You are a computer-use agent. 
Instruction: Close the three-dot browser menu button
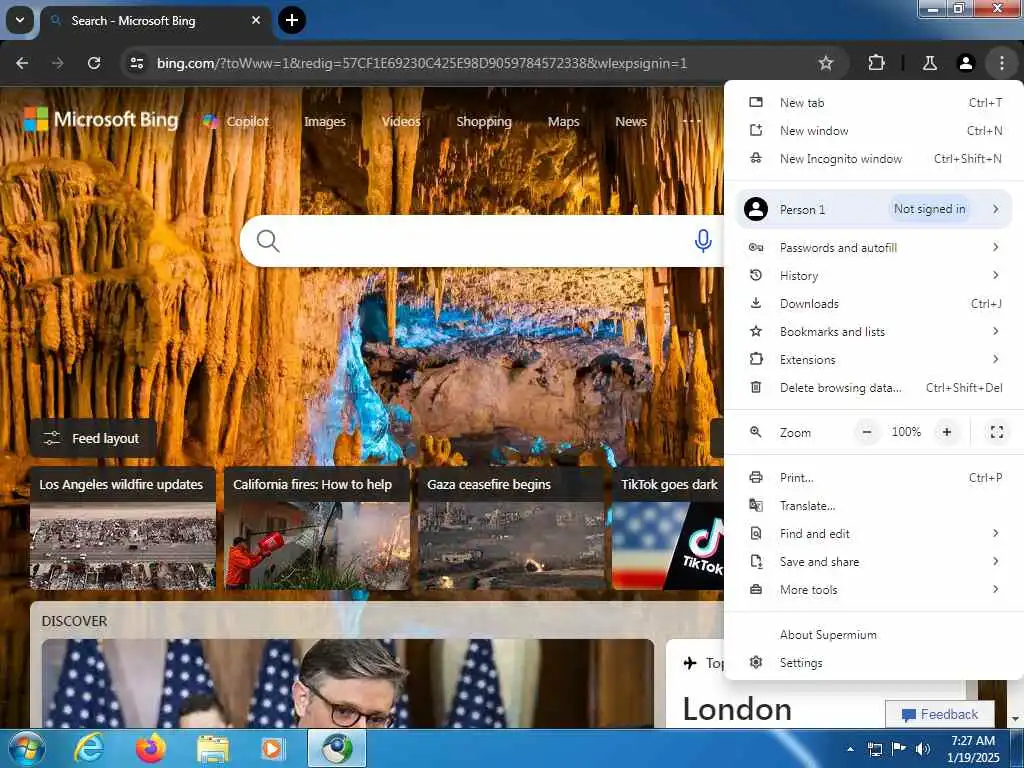pyautogui.click(x=1001, y=63)
